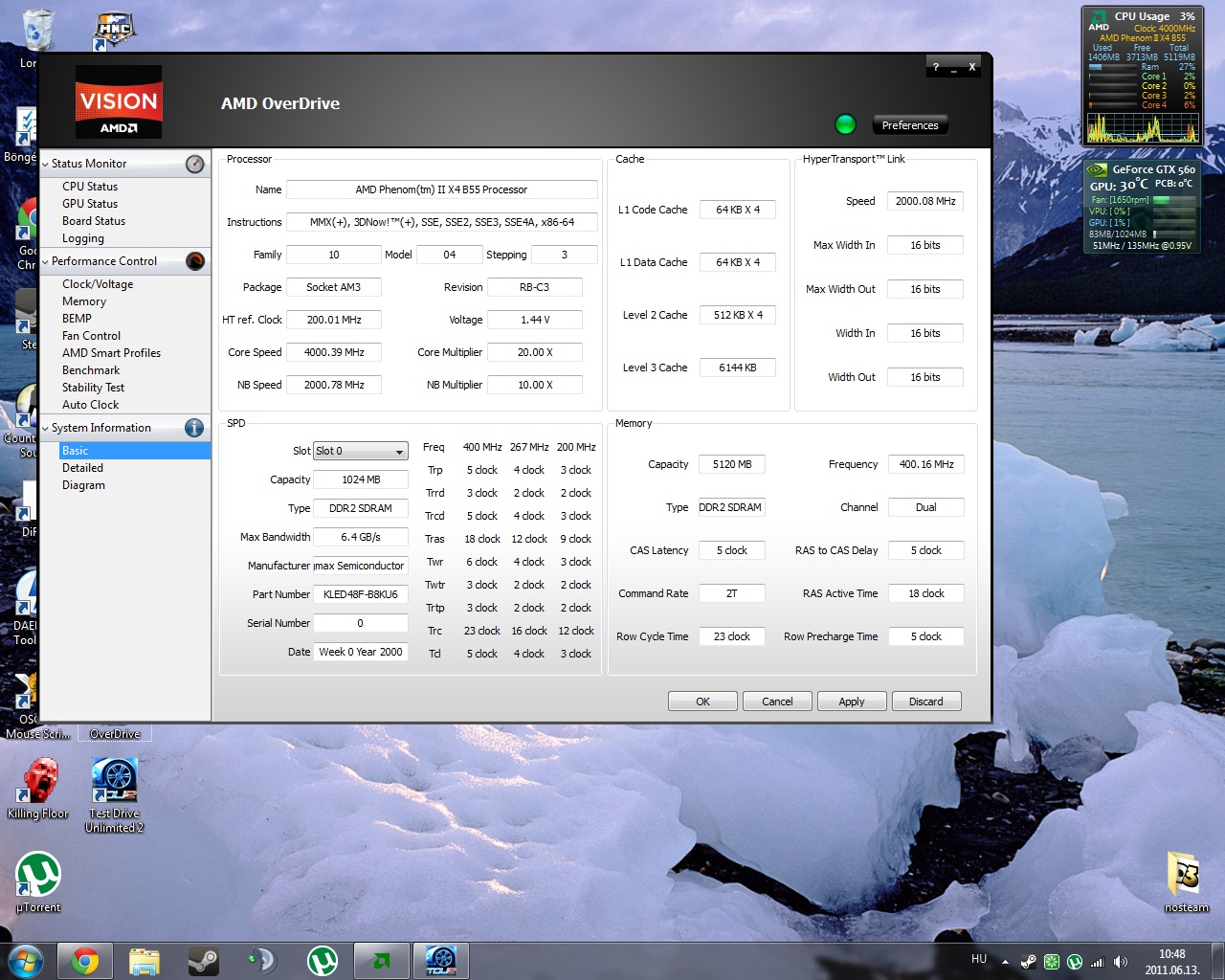Click the Cancel button

tap(777, 702)
